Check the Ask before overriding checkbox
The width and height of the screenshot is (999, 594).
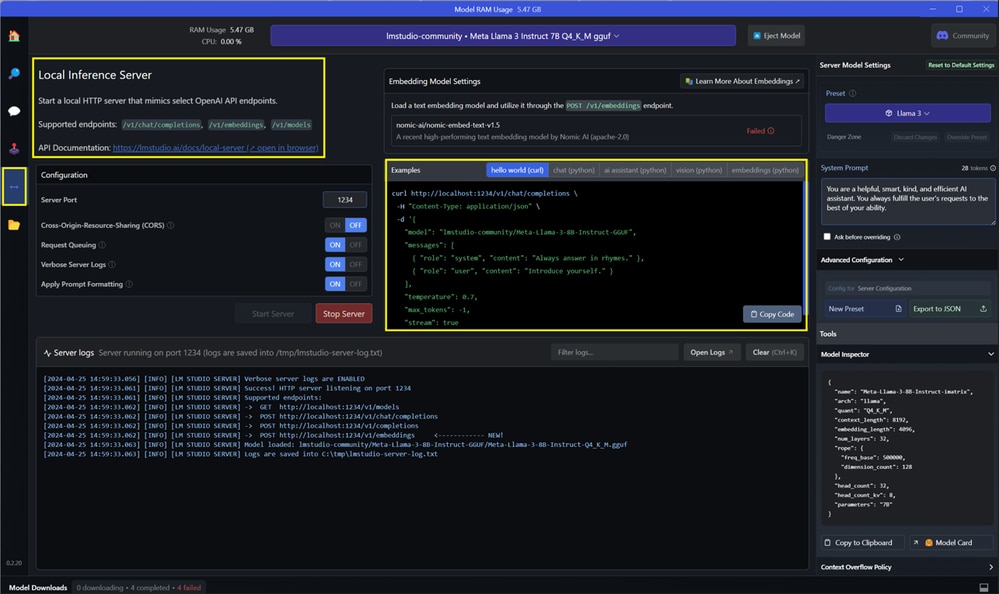[x=827, y=236]
